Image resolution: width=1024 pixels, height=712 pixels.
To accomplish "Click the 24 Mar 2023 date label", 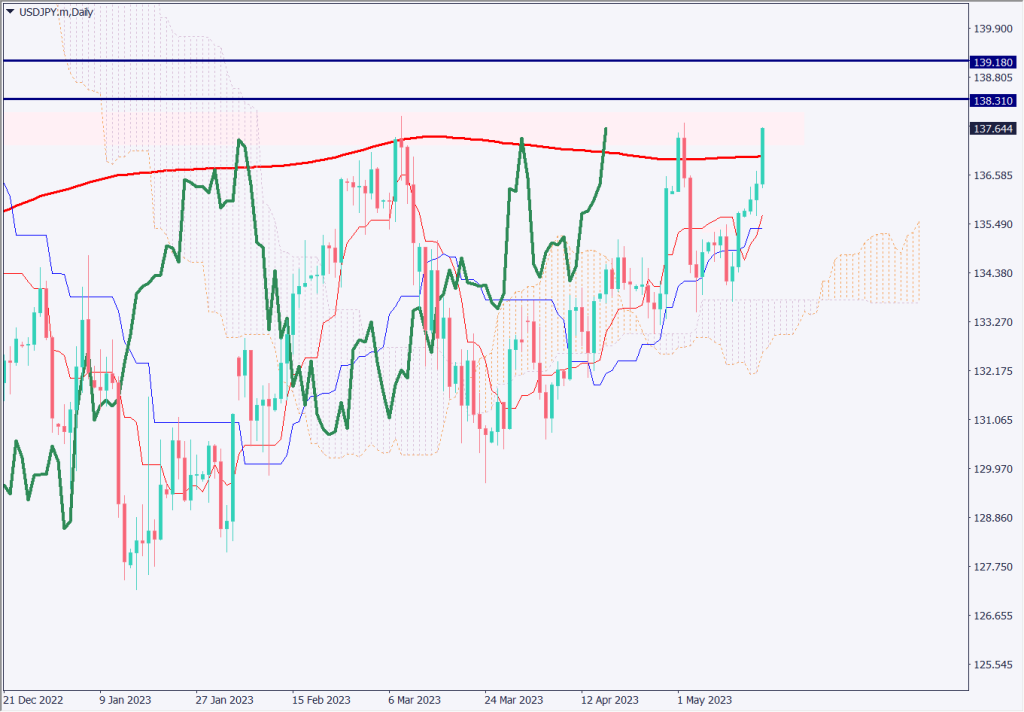I will (514, 700).
